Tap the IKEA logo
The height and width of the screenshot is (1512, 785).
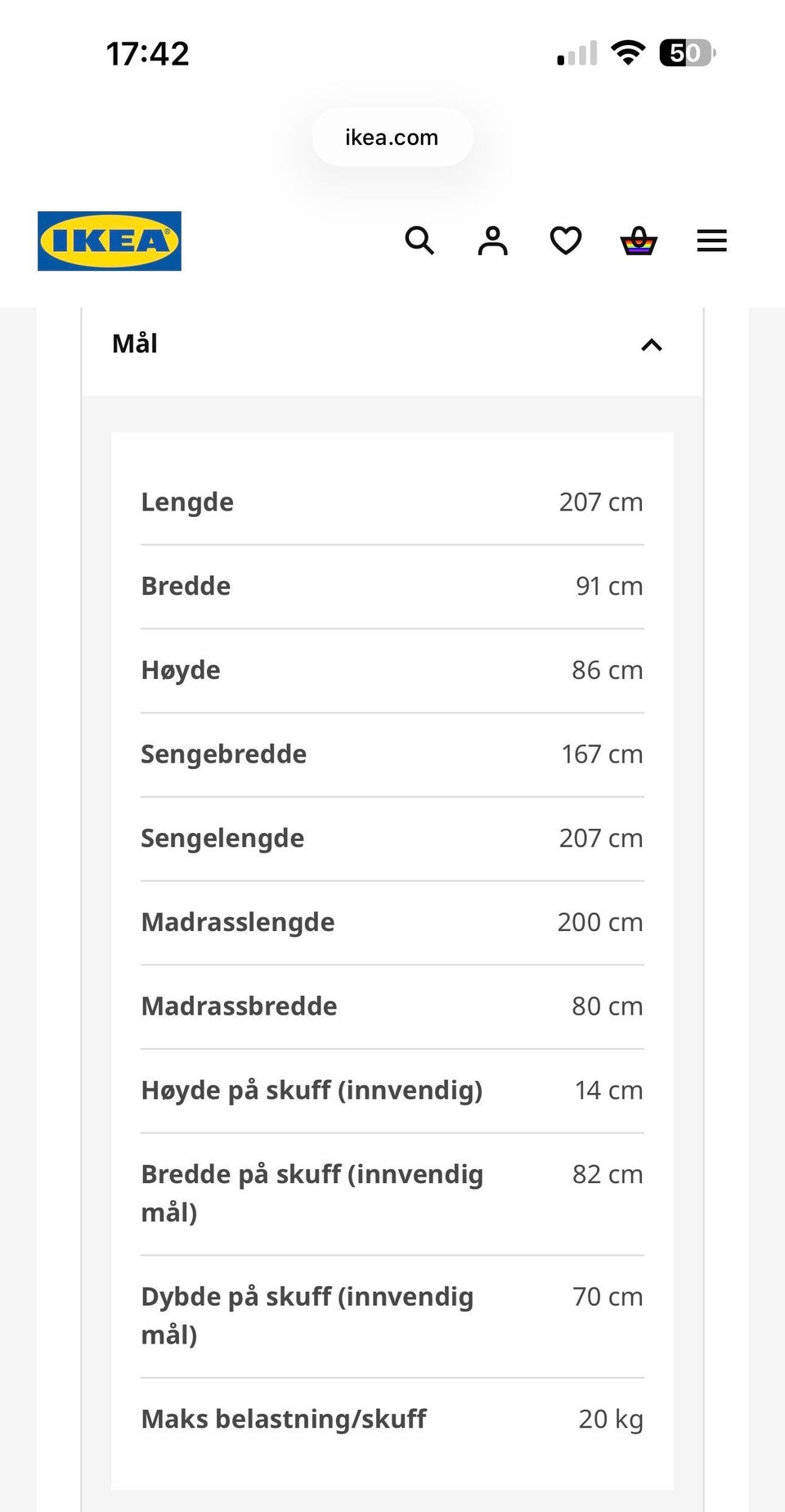coord(110,241)
